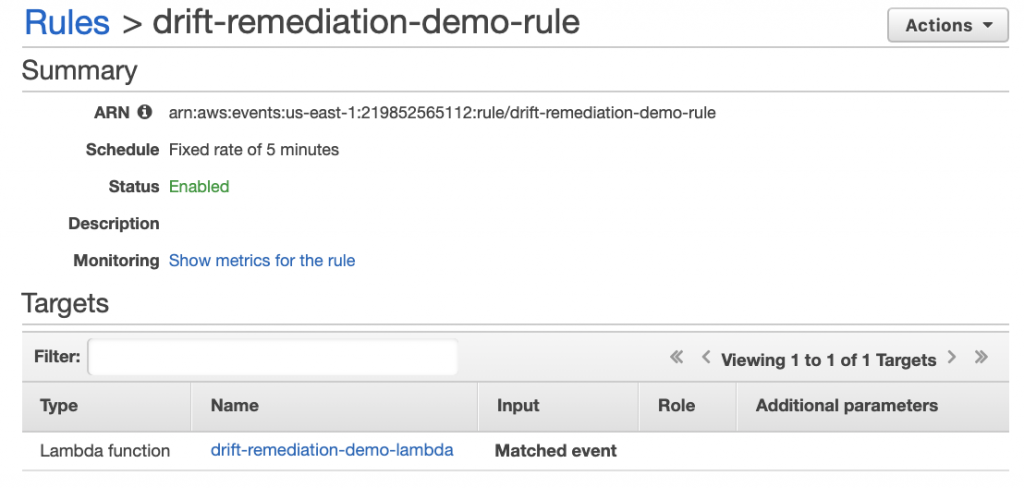1024x488 pixels.
Task: Focus the targets Filter input field
Action: tap(273, 357)
